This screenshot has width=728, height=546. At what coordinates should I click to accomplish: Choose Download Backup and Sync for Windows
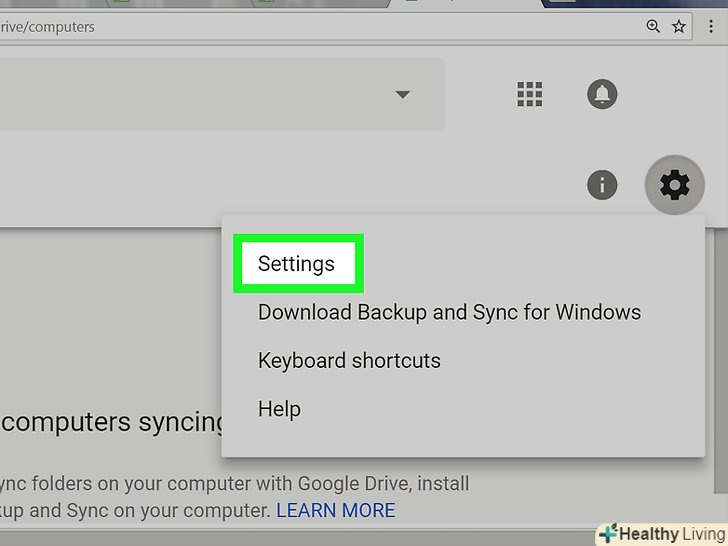pos(449,312)
